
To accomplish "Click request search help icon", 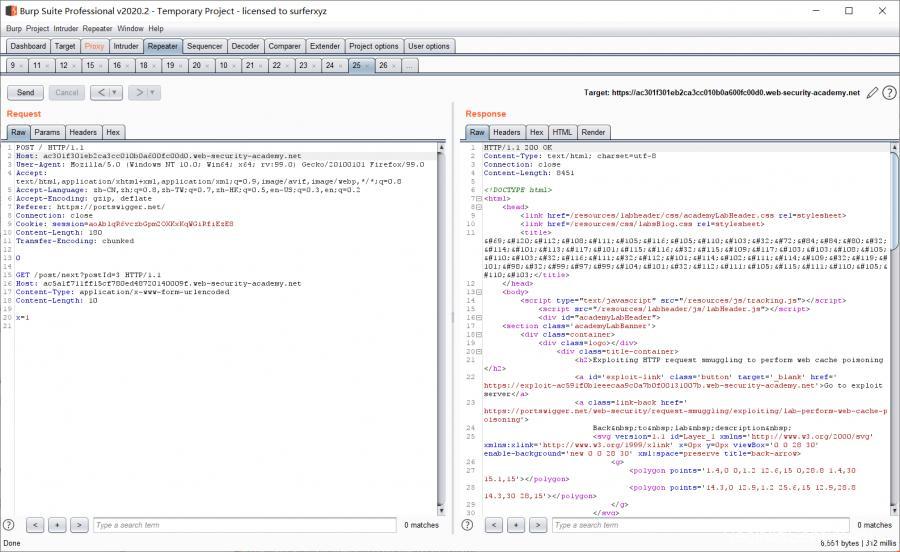I will 9,525.
